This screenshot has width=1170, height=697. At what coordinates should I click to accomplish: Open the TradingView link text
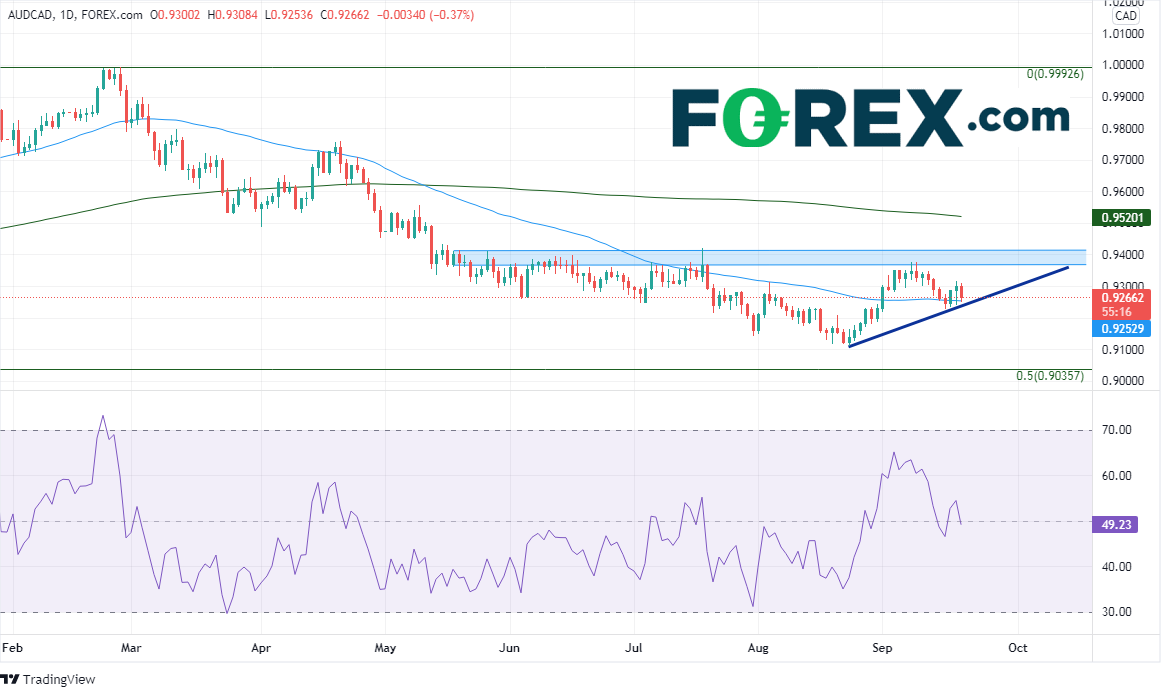click(x=59, y=679)
